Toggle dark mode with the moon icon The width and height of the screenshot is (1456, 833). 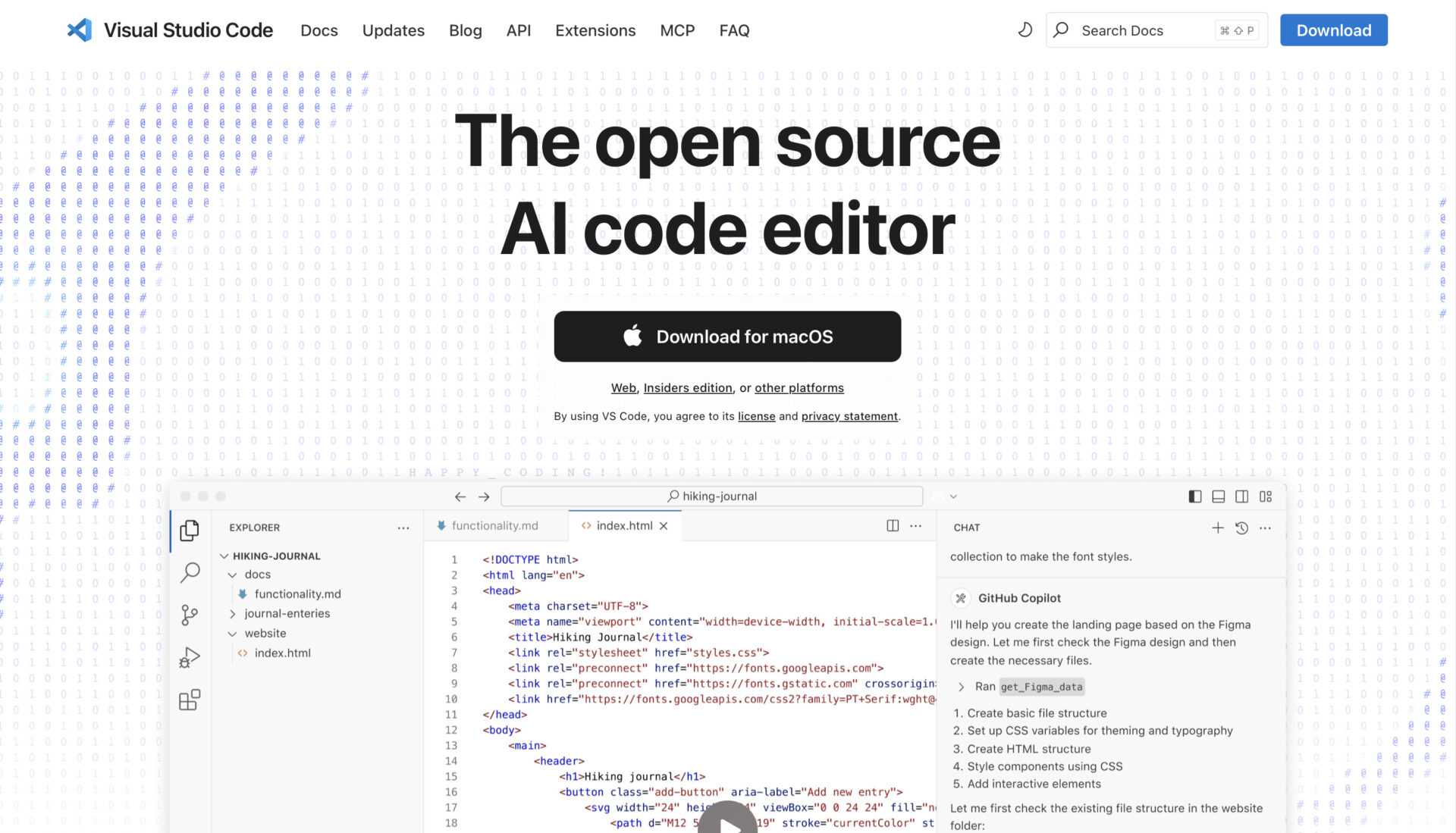pyautogui.click(x=1025, y=30)
